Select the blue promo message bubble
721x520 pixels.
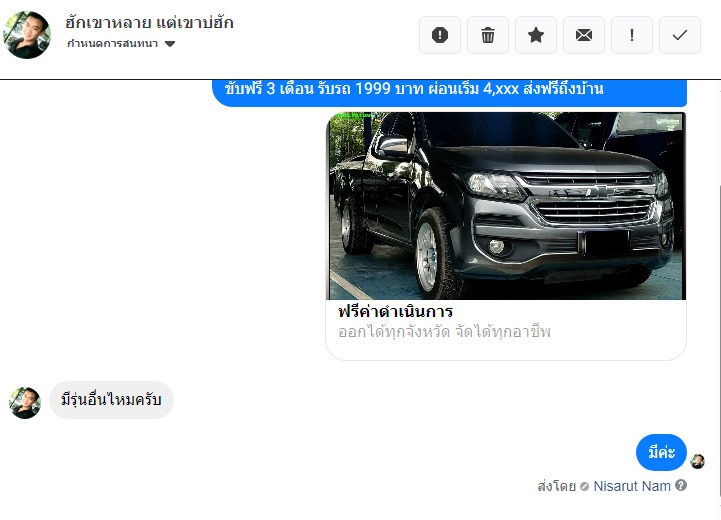[449, 92]
